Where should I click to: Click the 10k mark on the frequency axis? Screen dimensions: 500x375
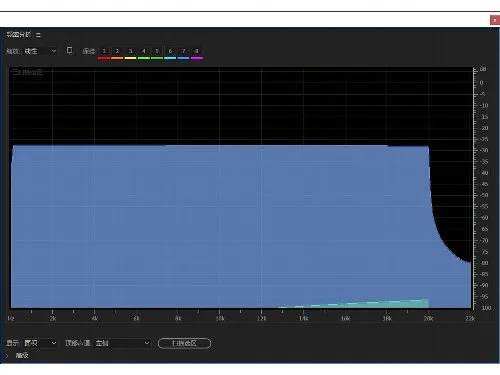(220, 318)
